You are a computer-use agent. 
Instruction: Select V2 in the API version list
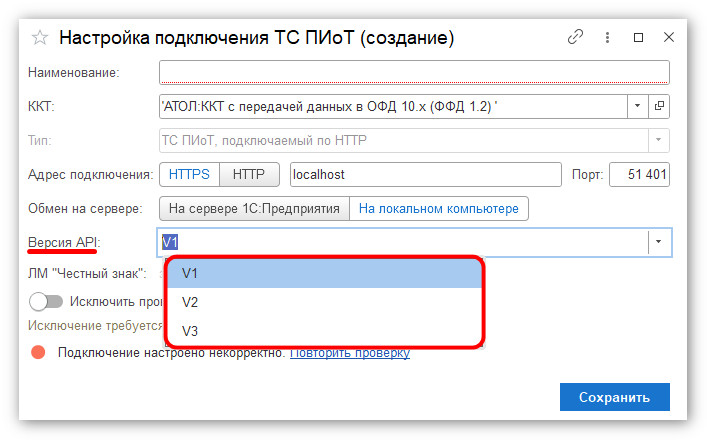tap(324, 302)
